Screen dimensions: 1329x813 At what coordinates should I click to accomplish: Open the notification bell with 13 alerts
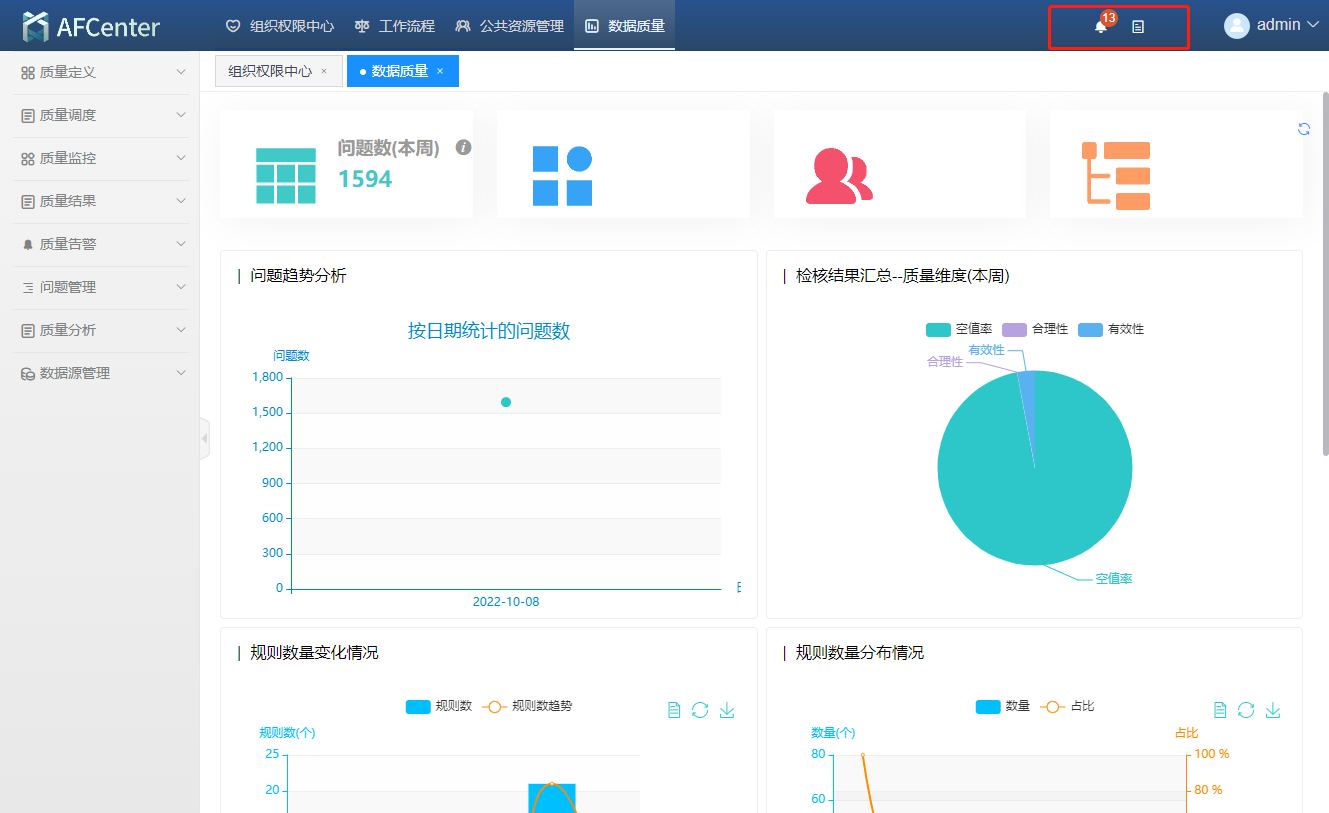pos(1101,26)
